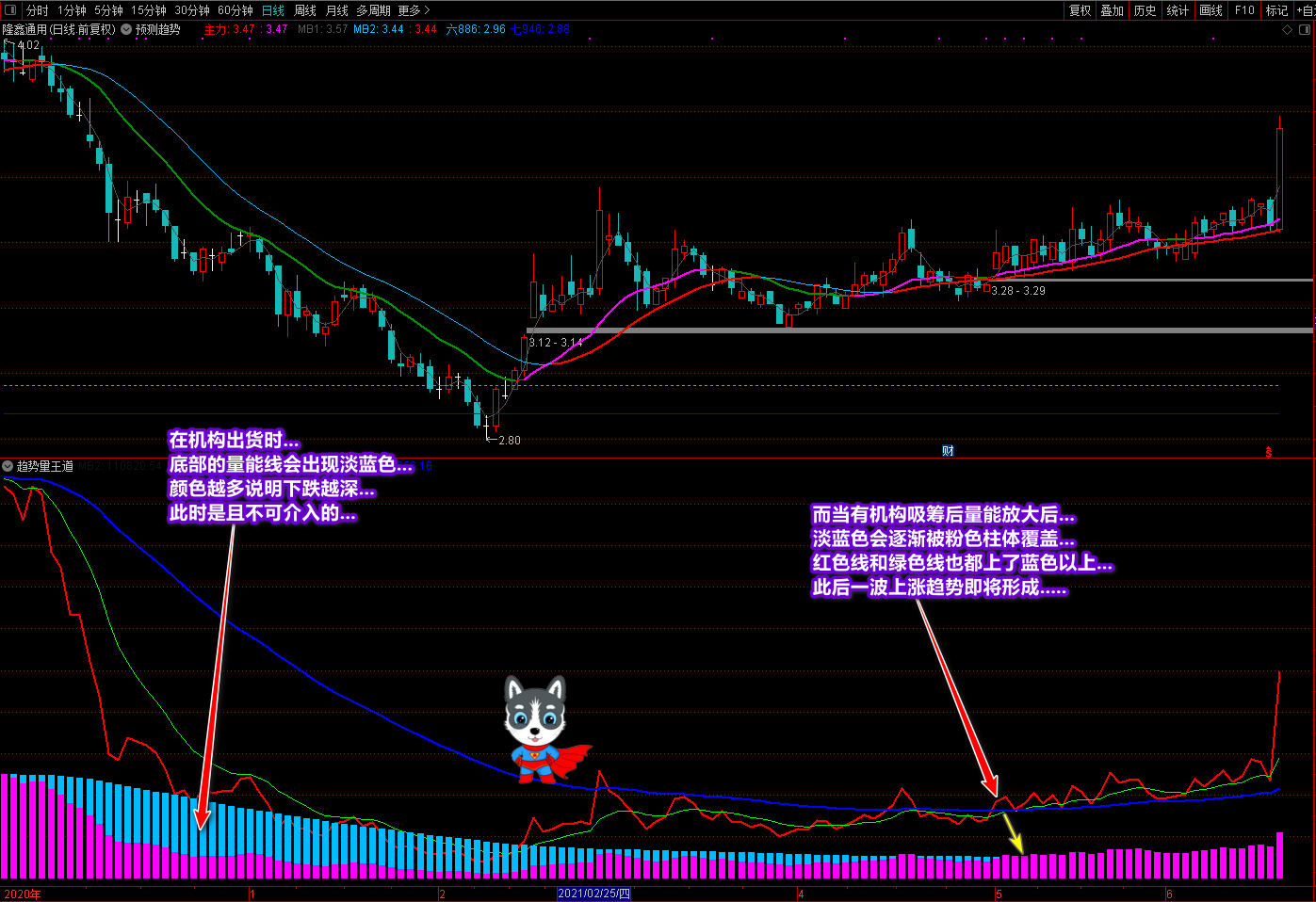Toggle the left sidebar panel icon
Image resolution: width=1316 pixels, height=902 pixels.
pyautogui.click(x=10, y=10)
